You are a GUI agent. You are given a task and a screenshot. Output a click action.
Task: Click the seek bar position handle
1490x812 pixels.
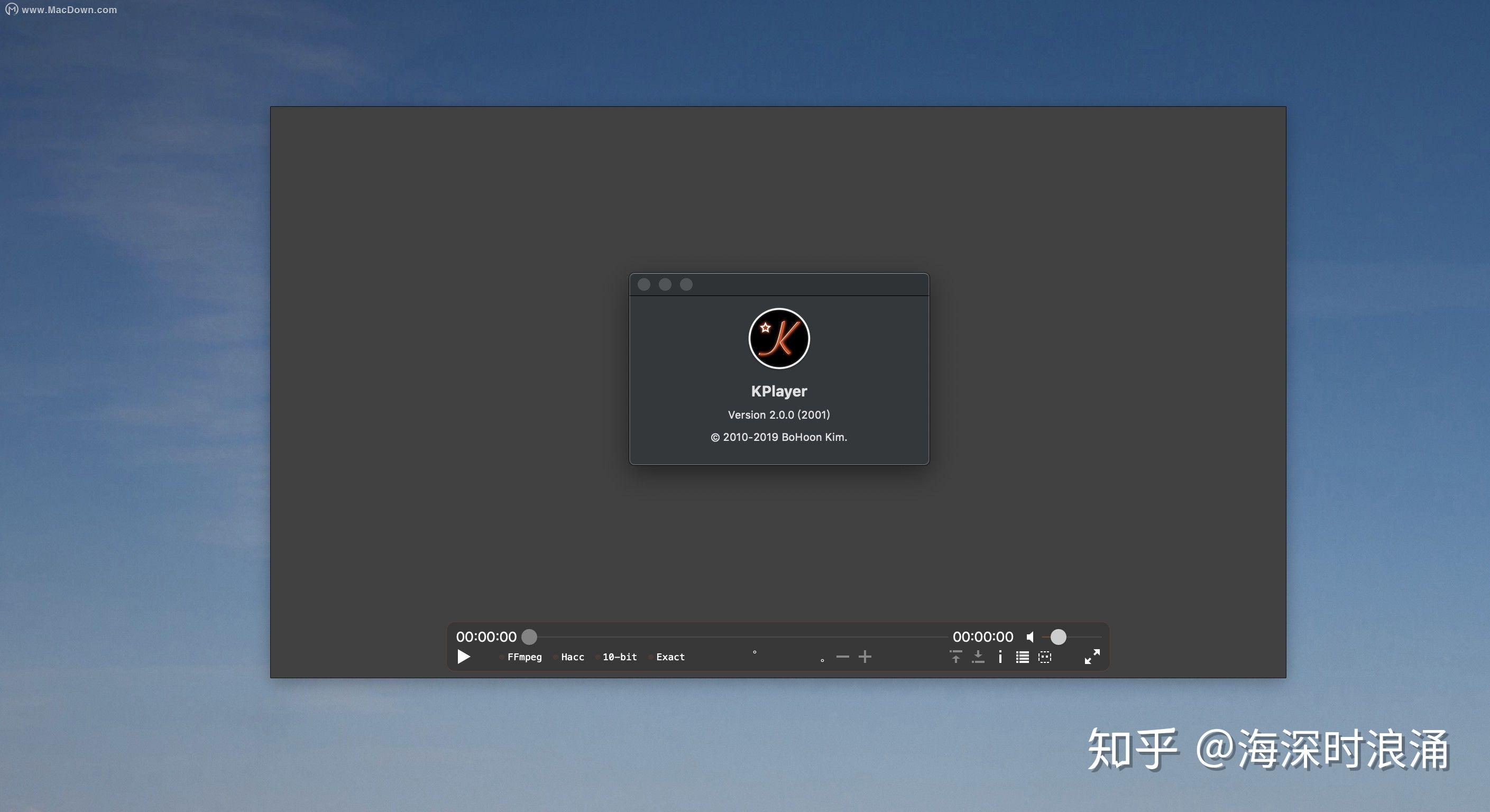tap(529, 637)
